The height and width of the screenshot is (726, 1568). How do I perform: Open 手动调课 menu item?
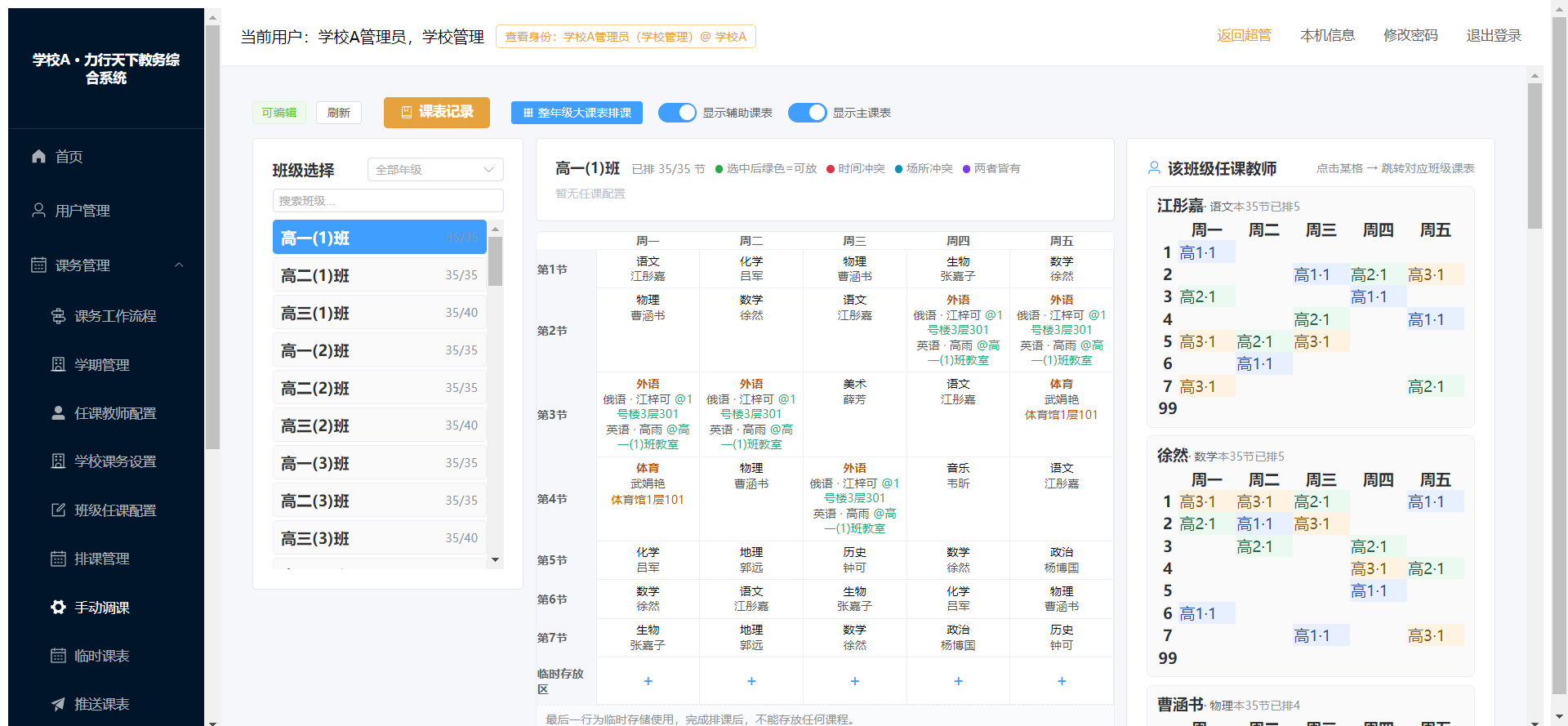tap(106, 608)
